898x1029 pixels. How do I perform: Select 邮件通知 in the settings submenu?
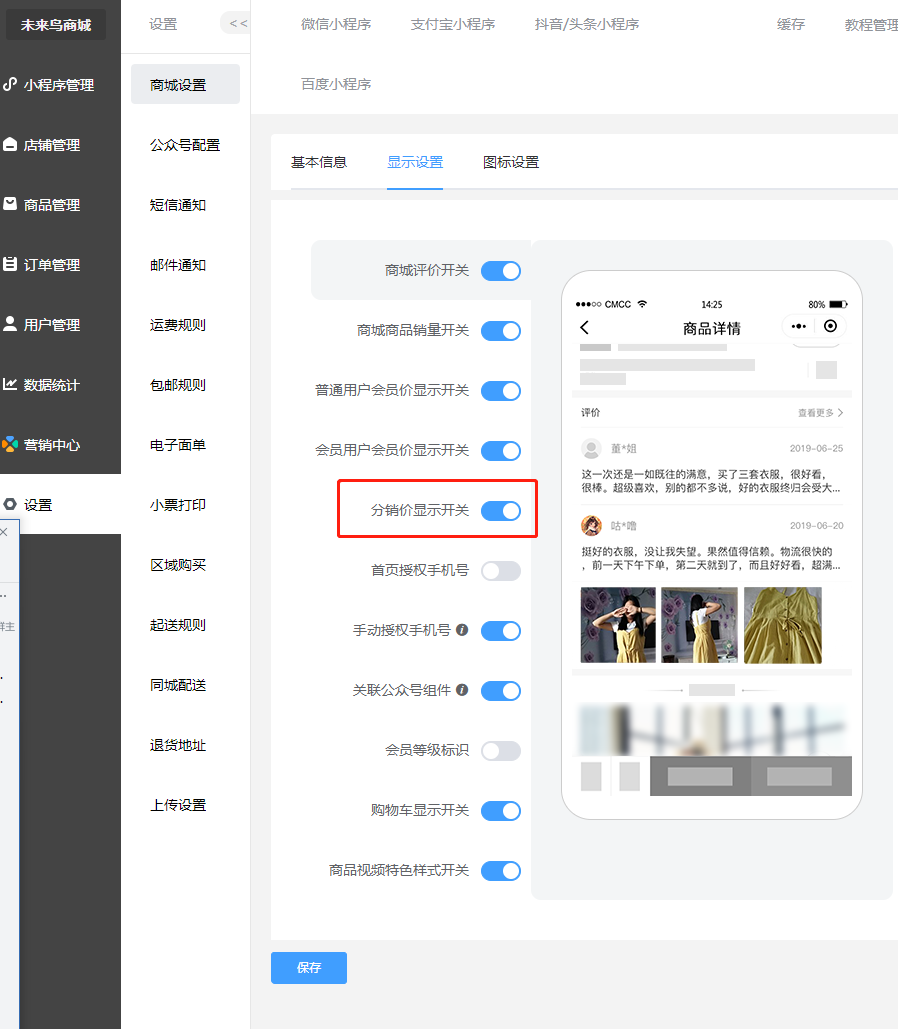pyautogui.click(x=178, y=264)
